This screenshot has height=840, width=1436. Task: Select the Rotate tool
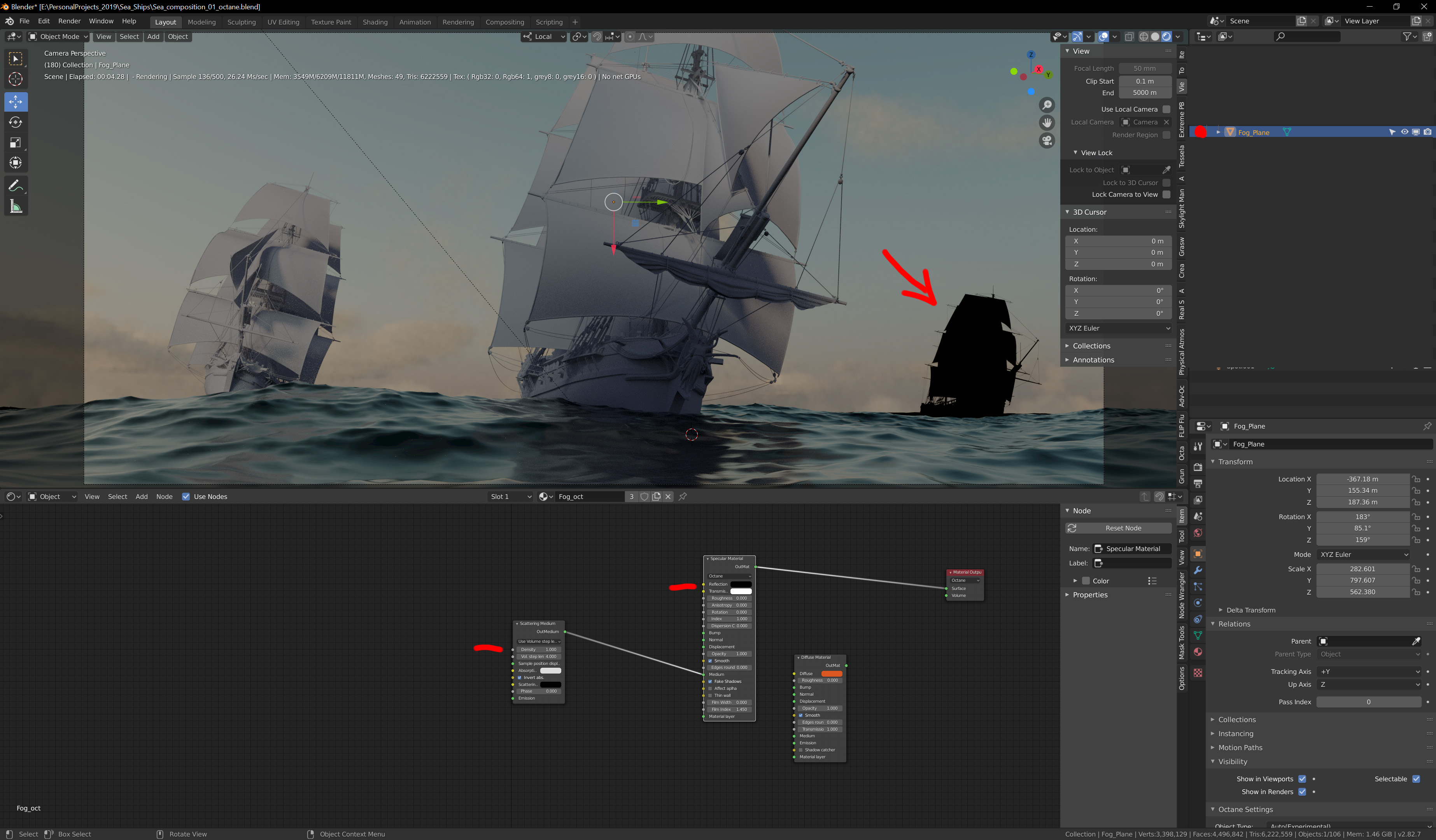(x=16, y=122)
